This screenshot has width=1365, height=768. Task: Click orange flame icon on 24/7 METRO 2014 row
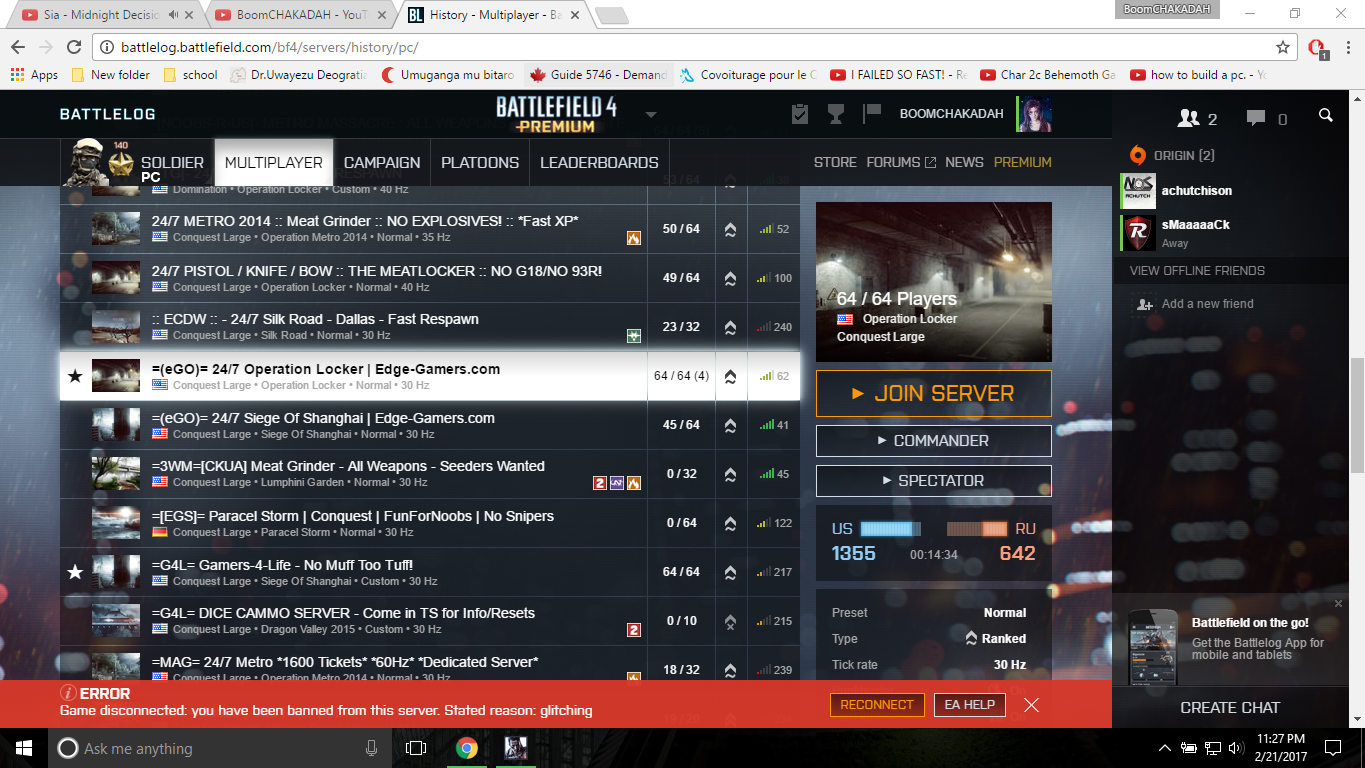[634, 238]
